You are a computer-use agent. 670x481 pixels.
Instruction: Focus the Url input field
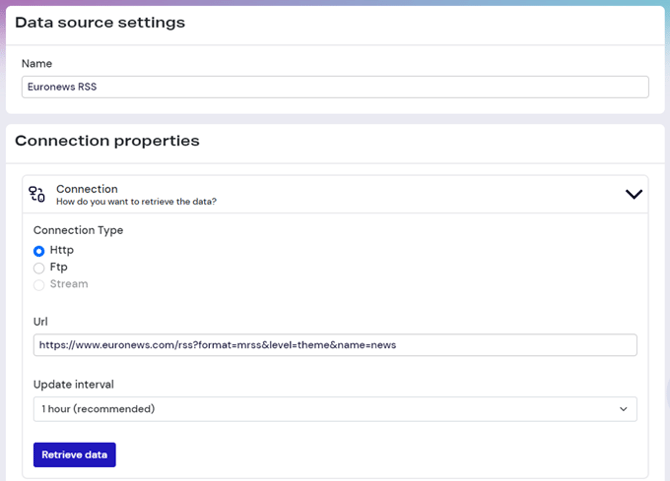(x=335, y=345)
